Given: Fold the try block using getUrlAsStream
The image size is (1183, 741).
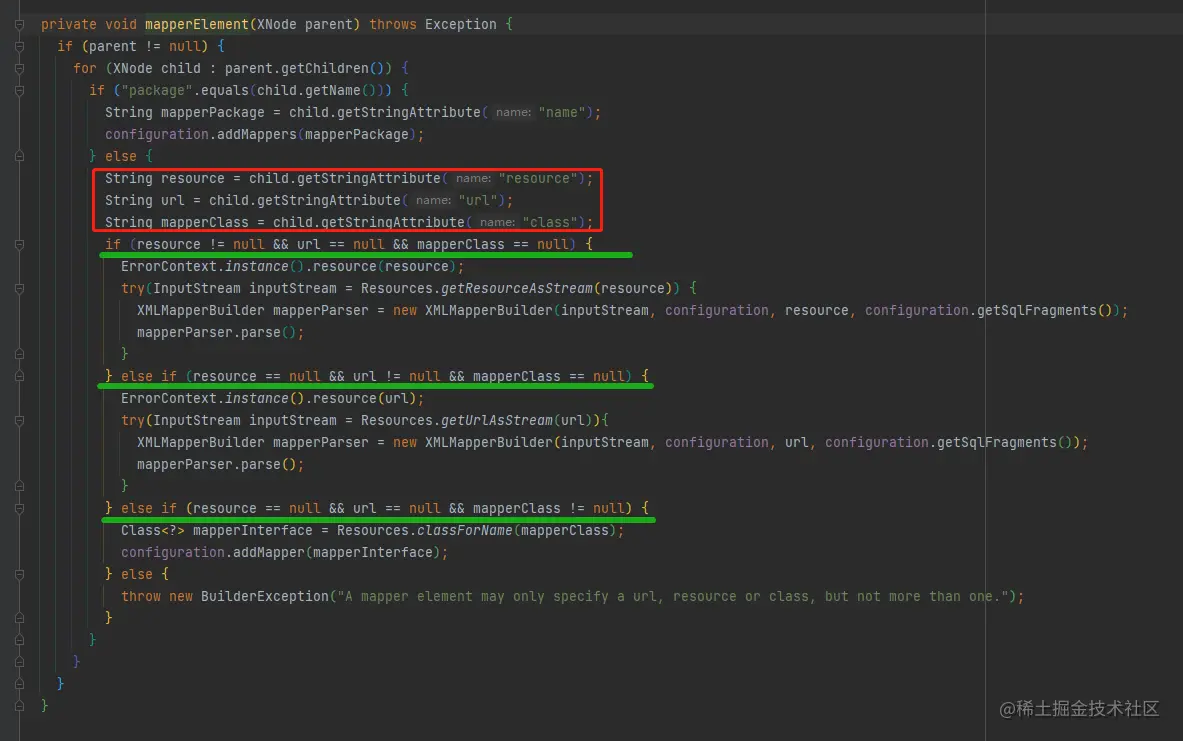Looking at the screenshot, I should (19, 420).
